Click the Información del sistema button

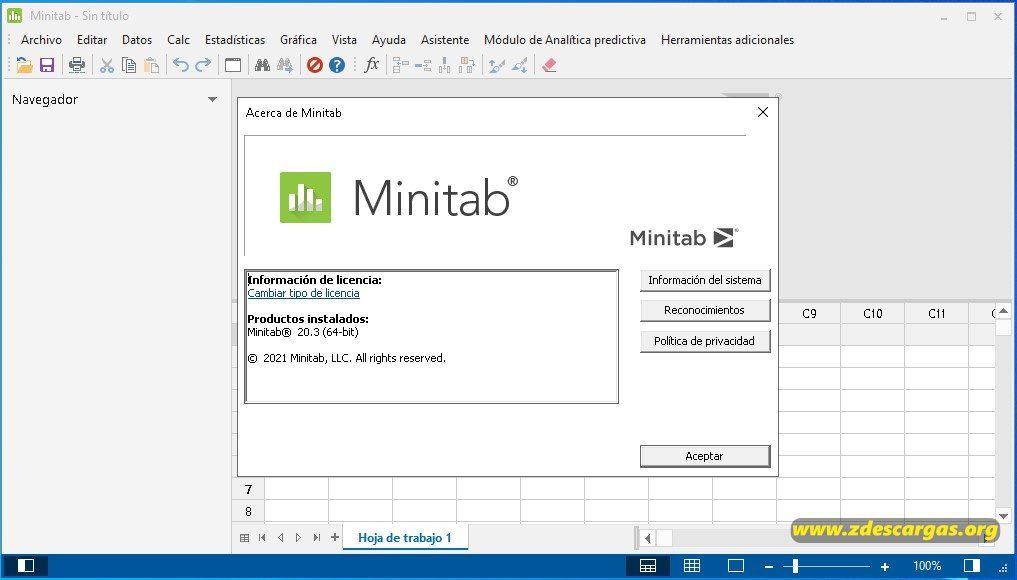(705, 280)
